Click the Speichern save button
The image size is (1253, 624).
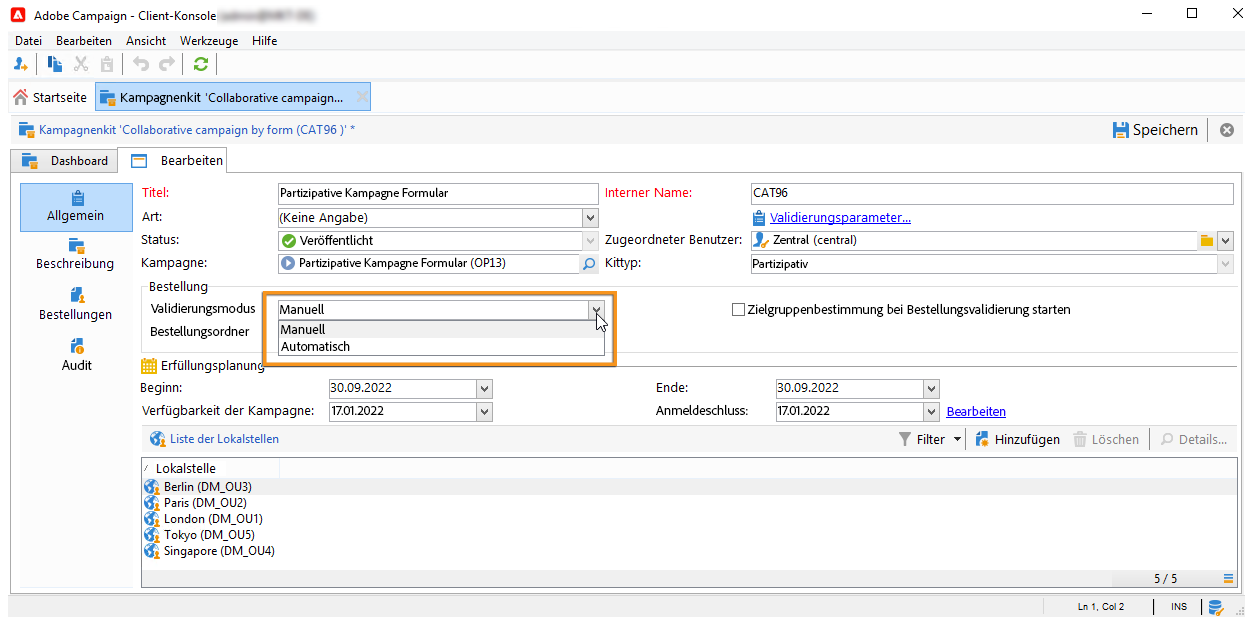point(1155,130)
